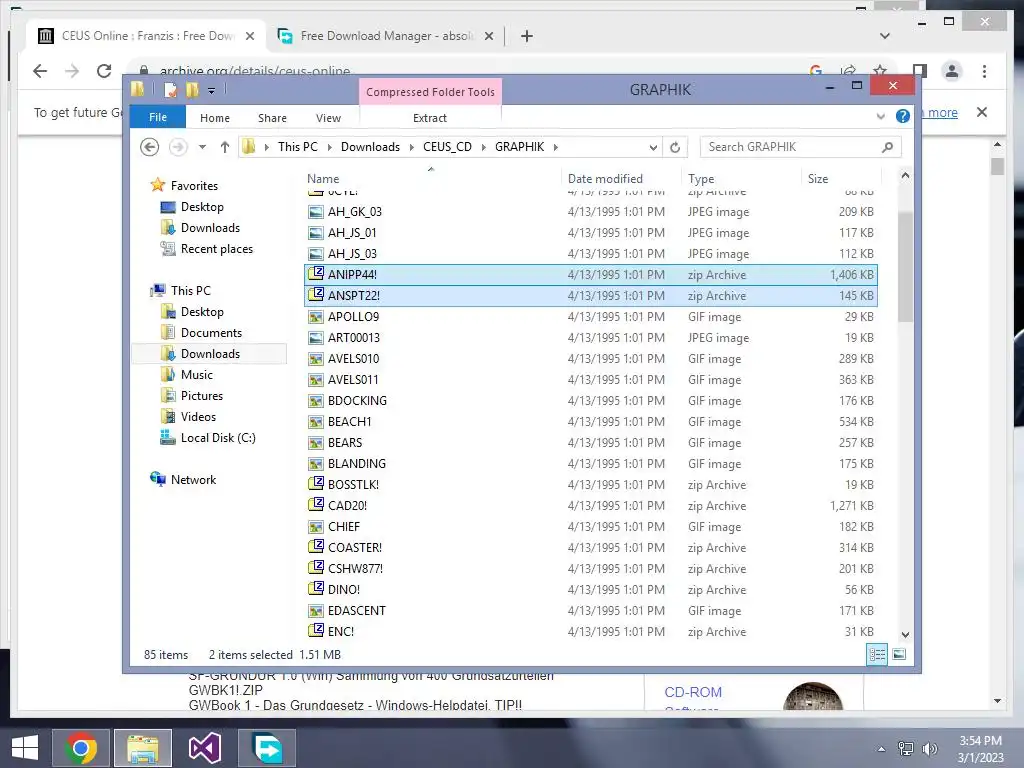1024x768 pixels.
Task: Open the Quick Access Toolbar dropdown
Action: coord(212,91)
